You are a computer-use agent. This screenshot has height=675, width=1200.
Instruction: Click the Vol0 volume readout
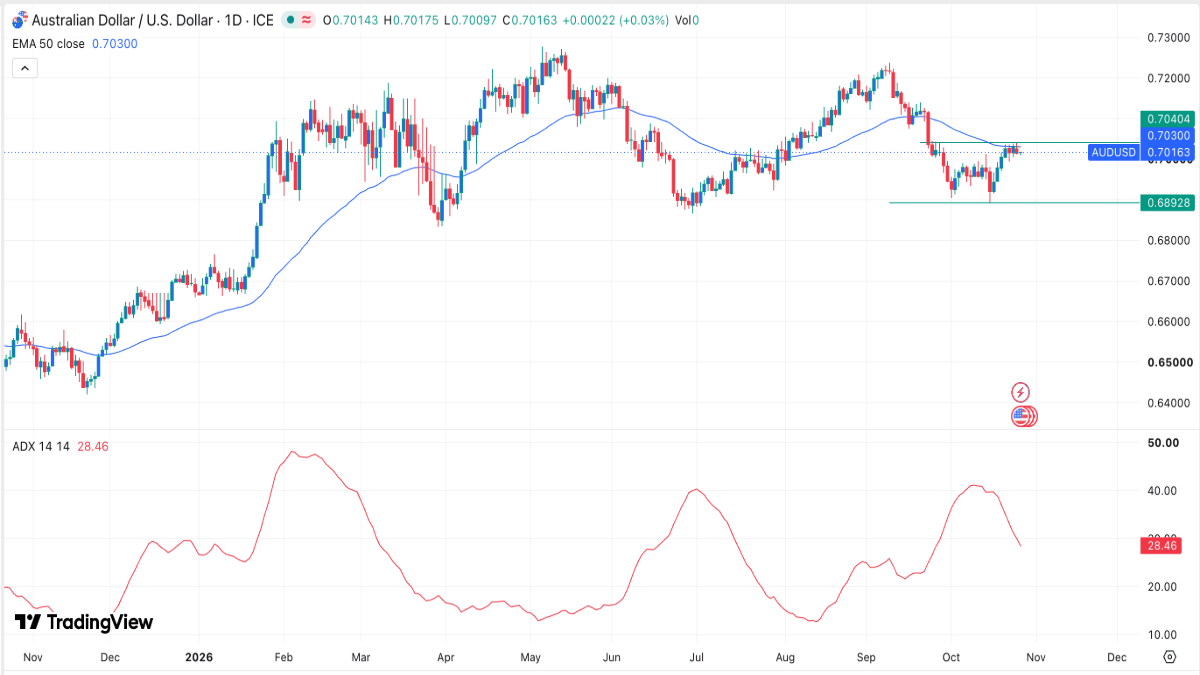coord(686,20)
